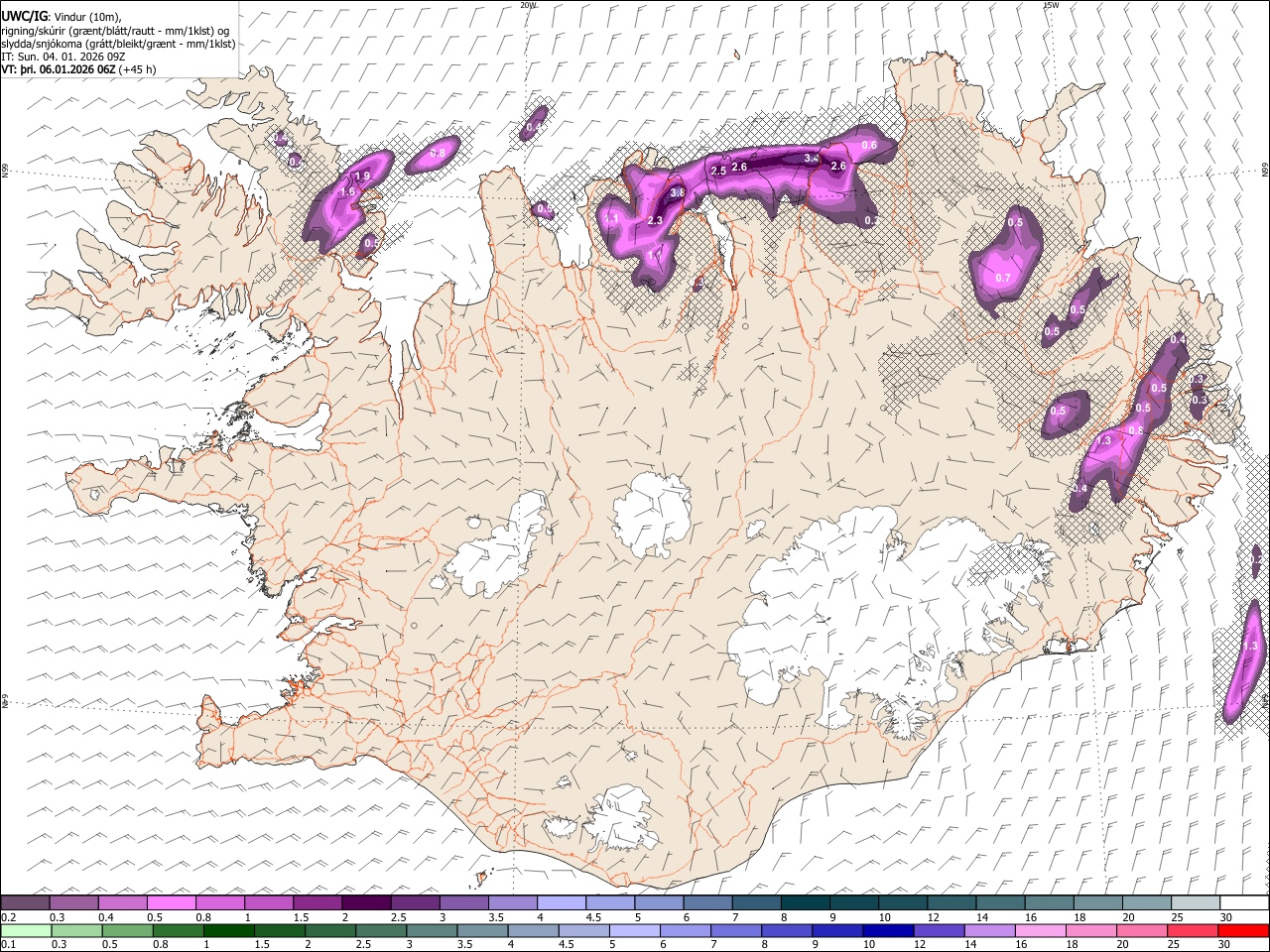The width and height of the screenshot is (1270, 952).
Task: Select the darkest purple swatch starting at 2 in upper row
Action: click(366, 903)
